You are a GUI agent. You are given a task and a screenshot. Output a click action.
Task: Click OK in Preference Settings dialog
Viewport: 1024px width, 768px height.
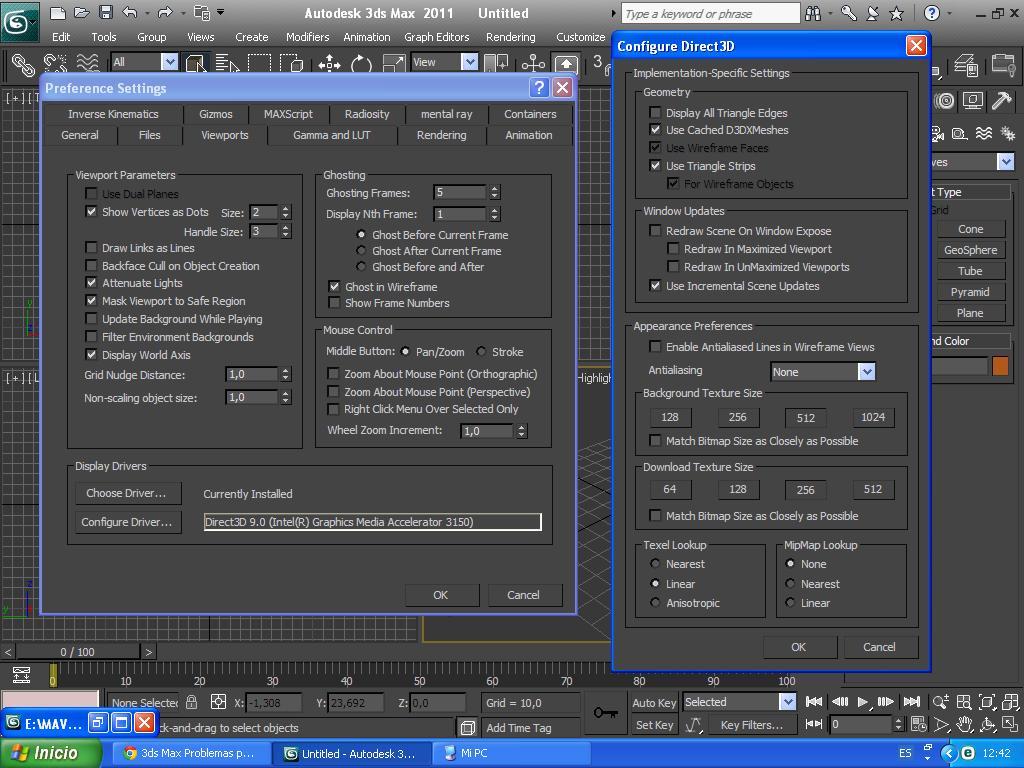(x=441, y=595)
